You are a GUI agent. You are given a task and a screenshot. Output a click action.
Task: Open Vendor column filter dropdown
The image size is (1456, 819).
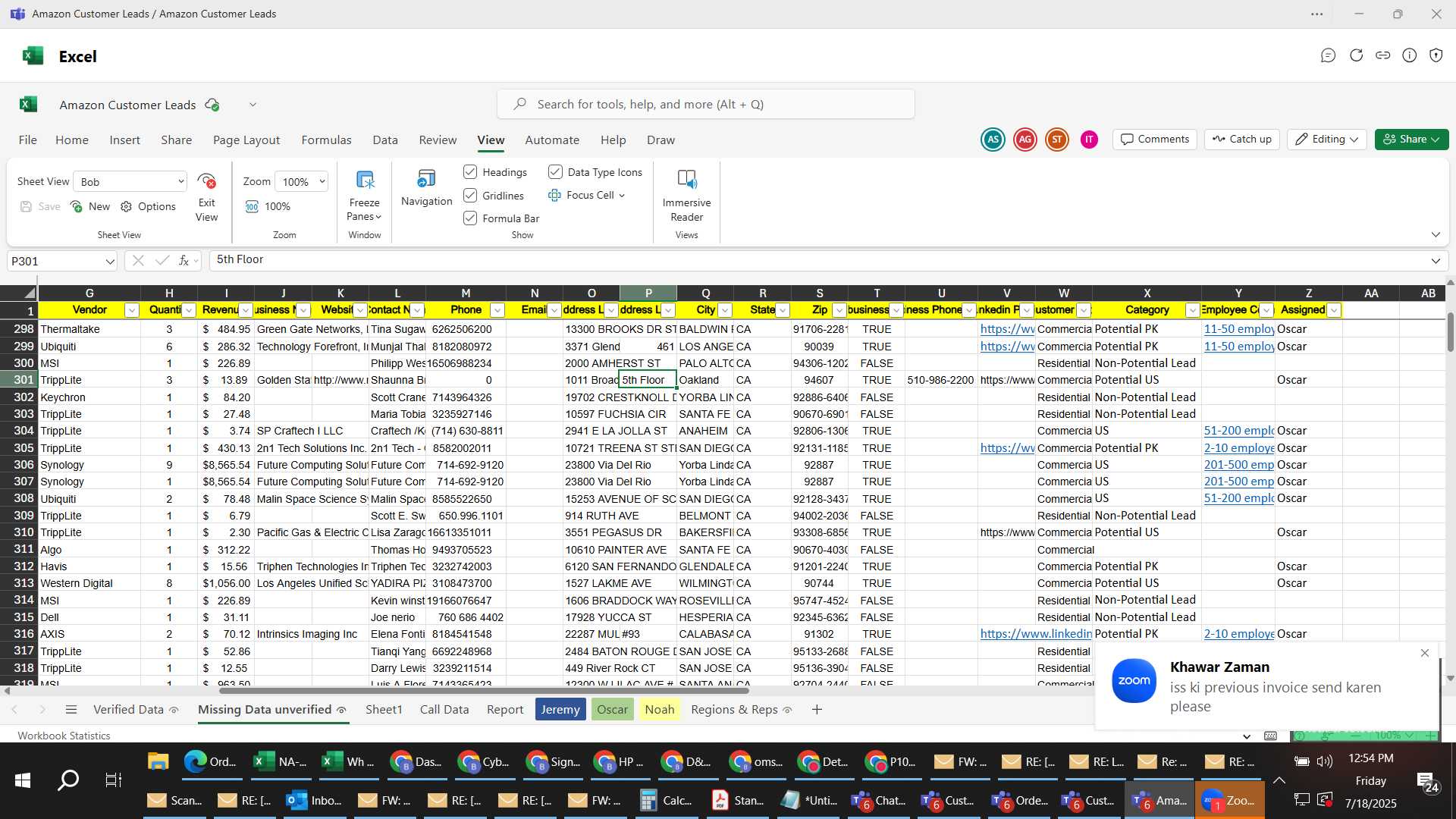click(132, 310)
